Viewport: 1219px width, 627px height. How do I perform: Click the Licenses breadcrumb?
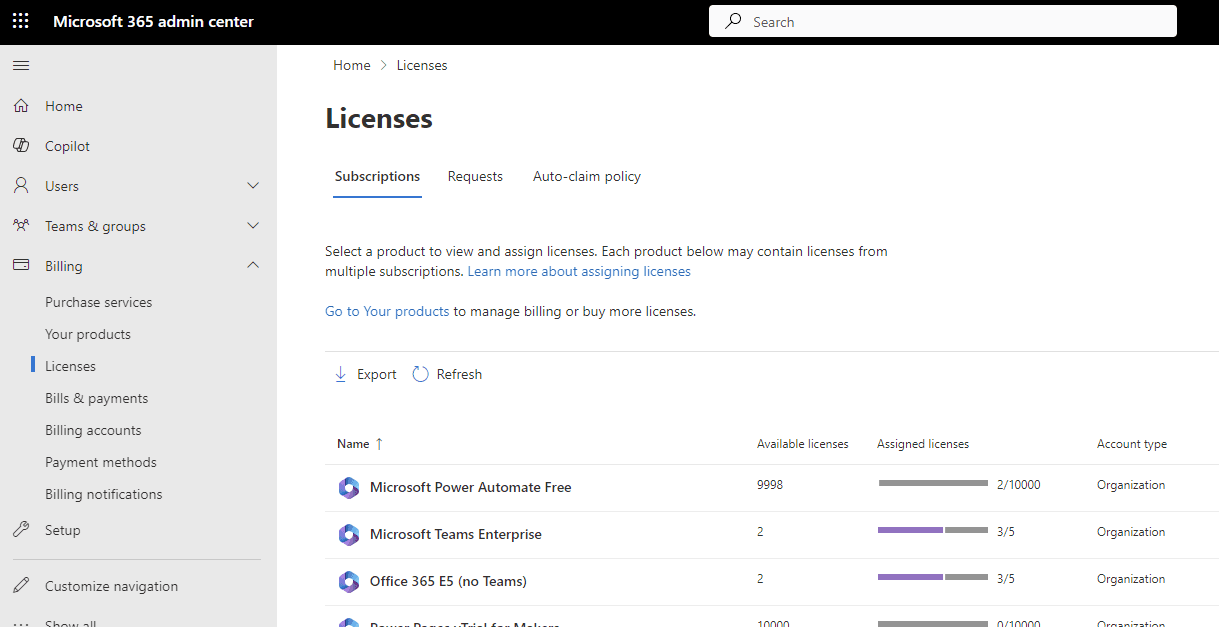coord(422,65)
